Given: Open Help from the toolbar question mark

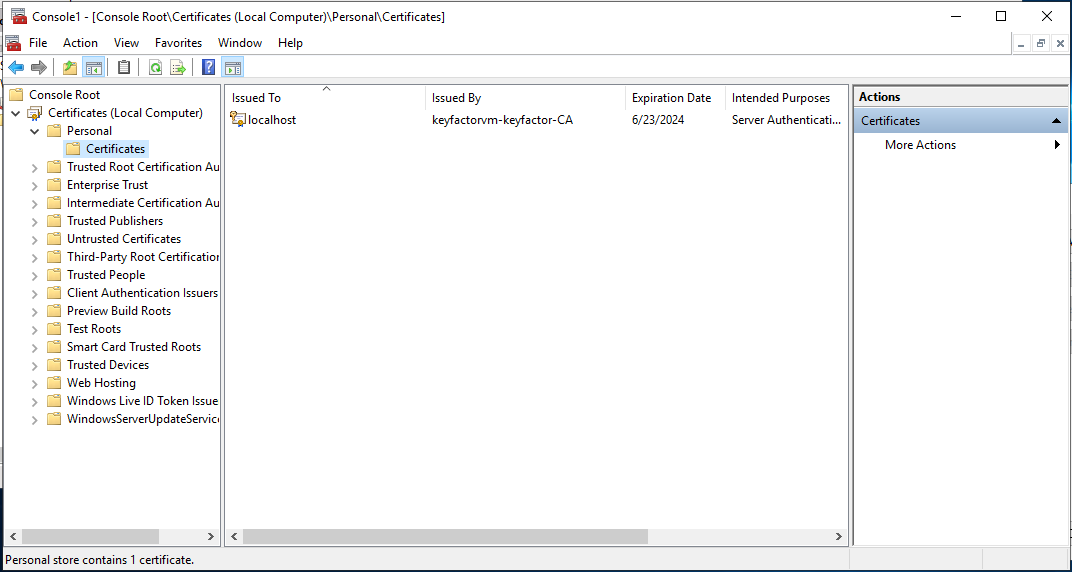Looking at the screenshot, I should 209,67.
